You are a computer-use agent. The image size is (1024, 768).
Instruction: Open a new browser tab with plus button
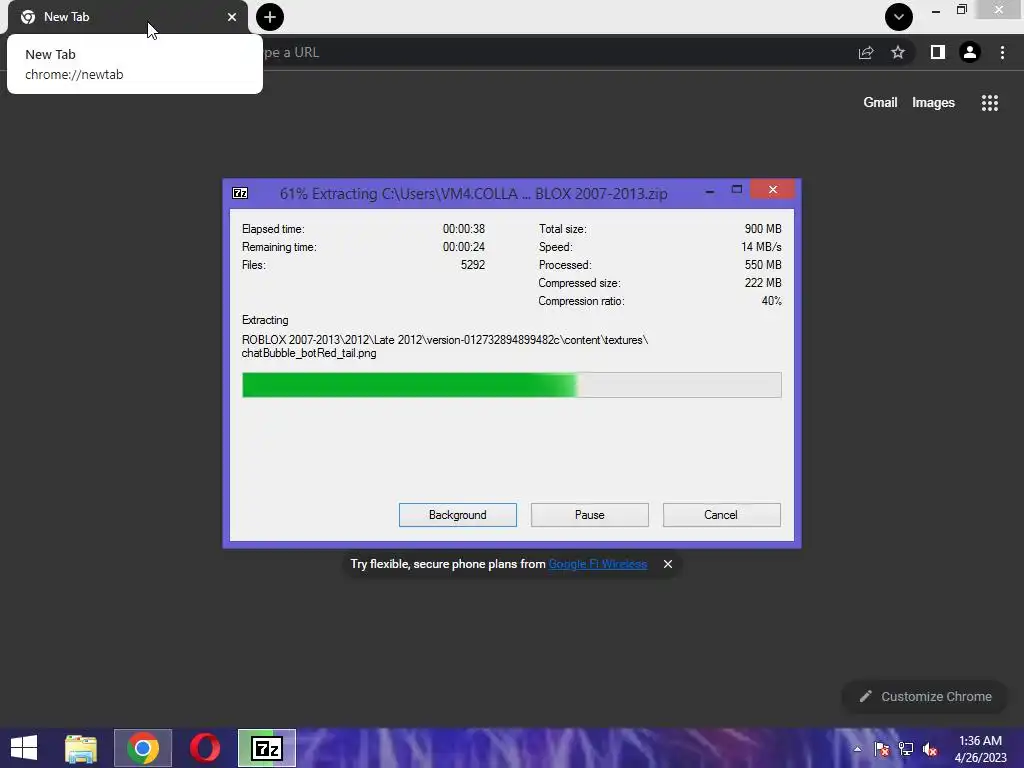(x=270, y=17)
